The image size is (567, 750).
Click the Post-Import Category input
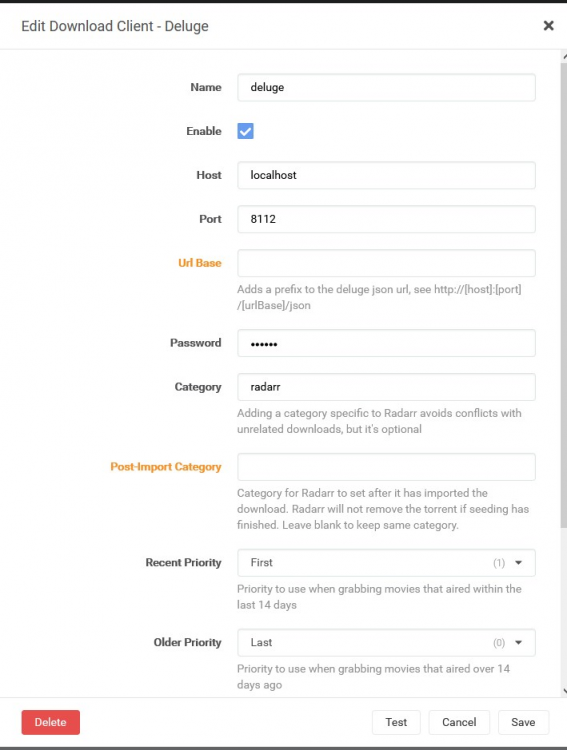pos(386,467)
